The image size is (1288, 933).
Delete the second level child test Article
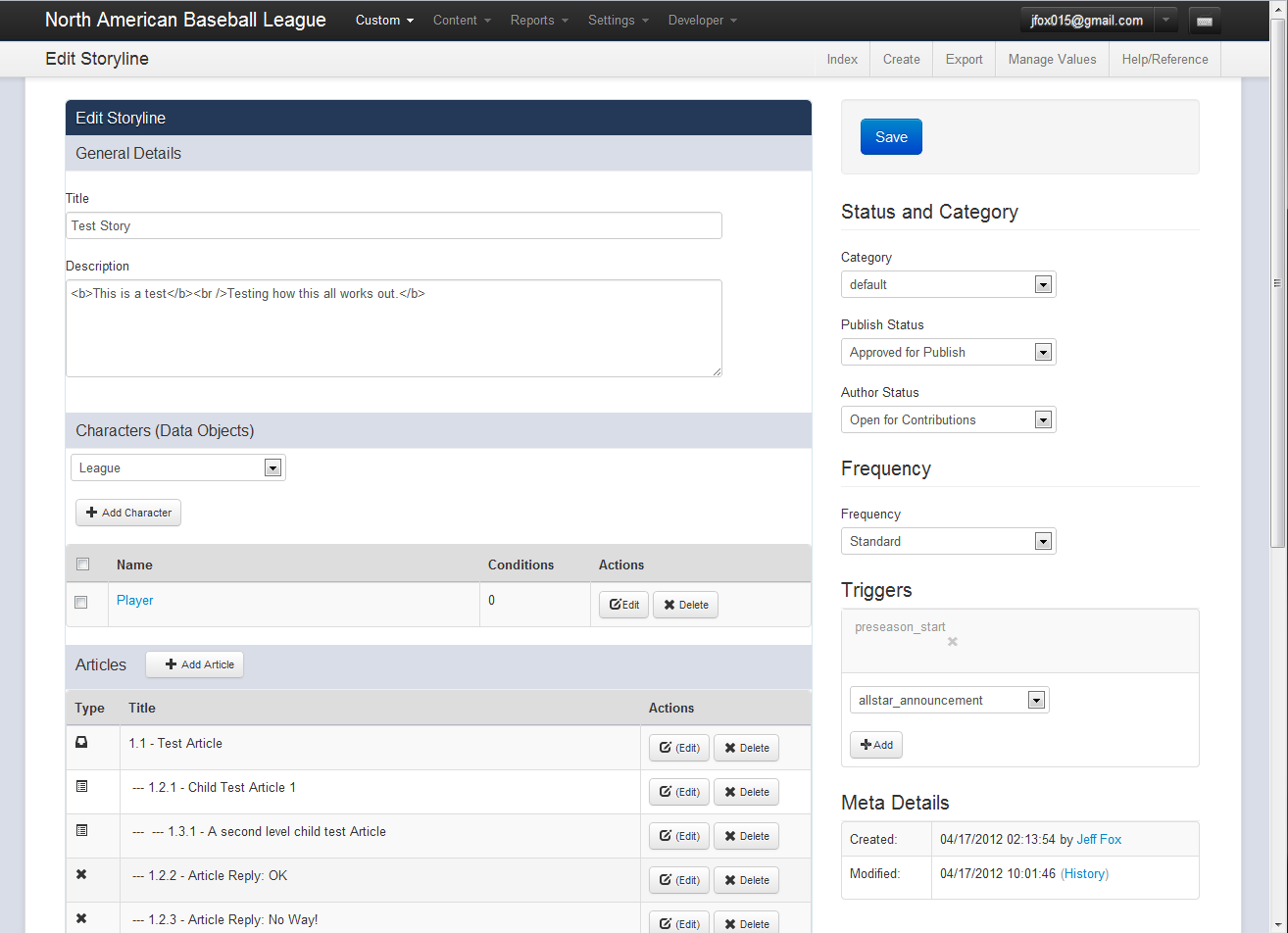tap(746, 836)
